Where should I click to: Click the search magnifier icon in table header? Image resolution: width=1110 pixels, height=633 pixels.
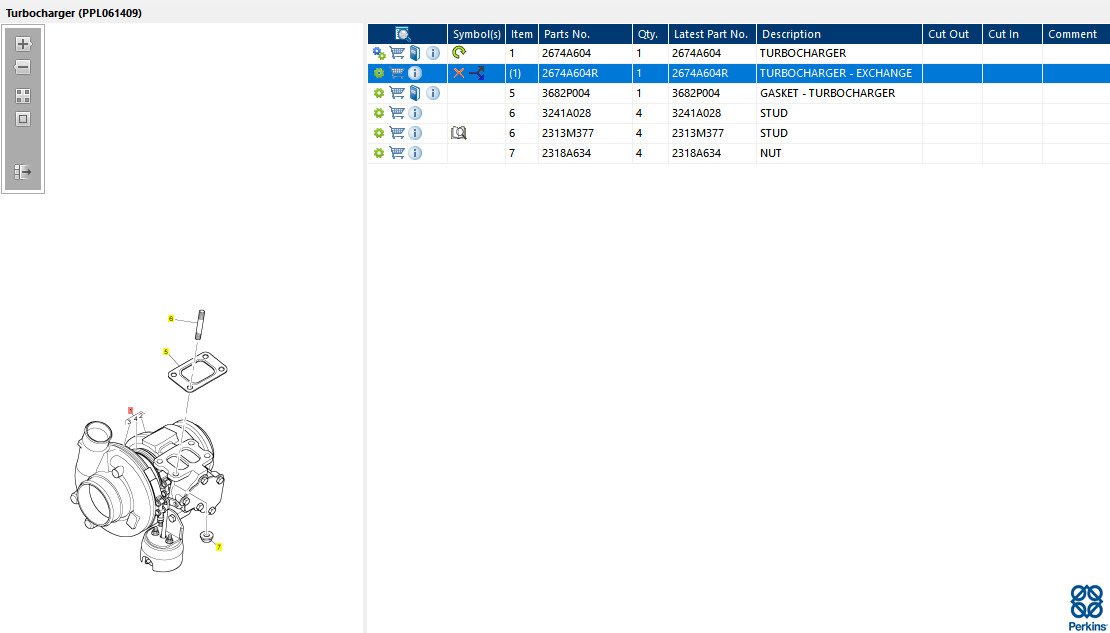pos(403,34)
